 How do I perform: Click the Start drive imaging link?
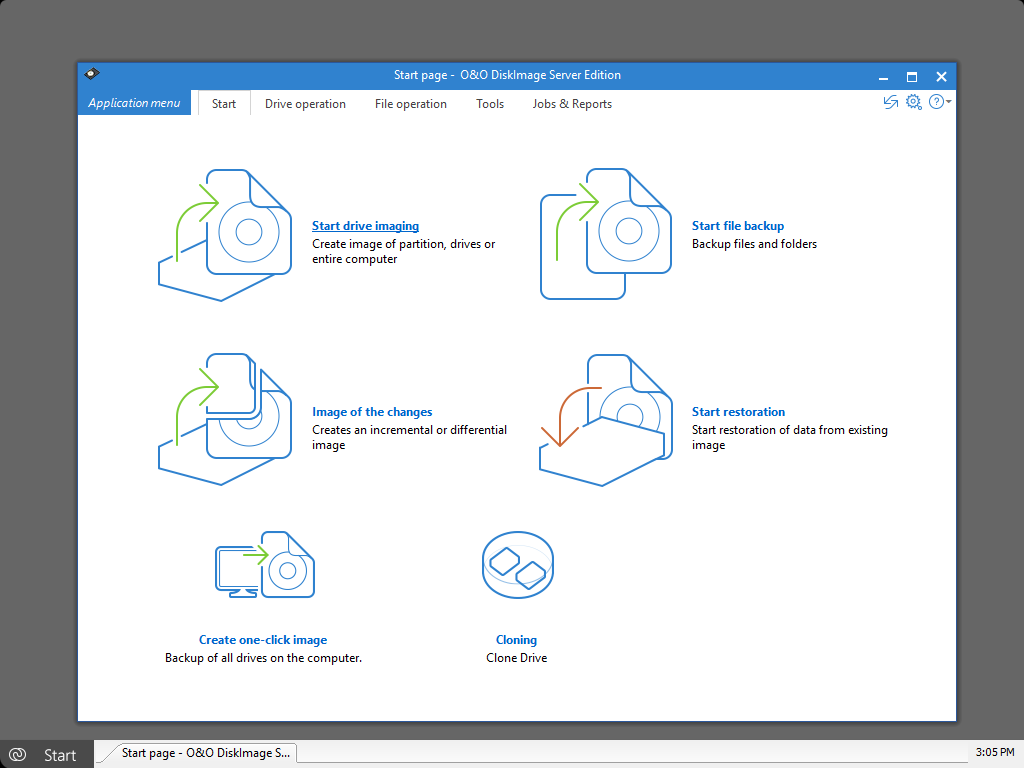[365, 226]
